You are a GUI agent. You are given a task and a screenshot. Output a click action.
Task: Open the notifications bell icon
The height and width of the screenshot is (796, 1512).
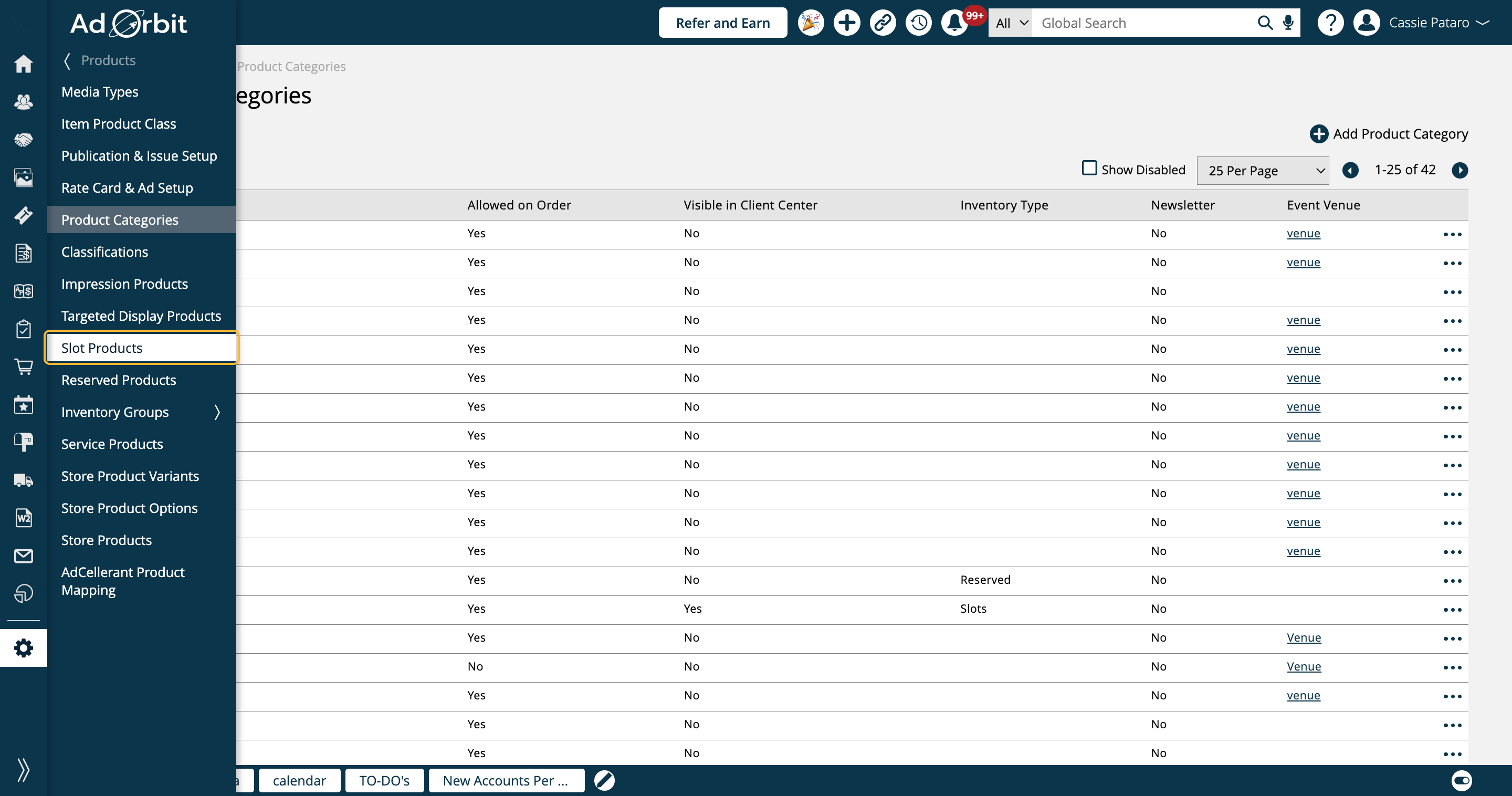pyautogui.click(x=954, y=23)
